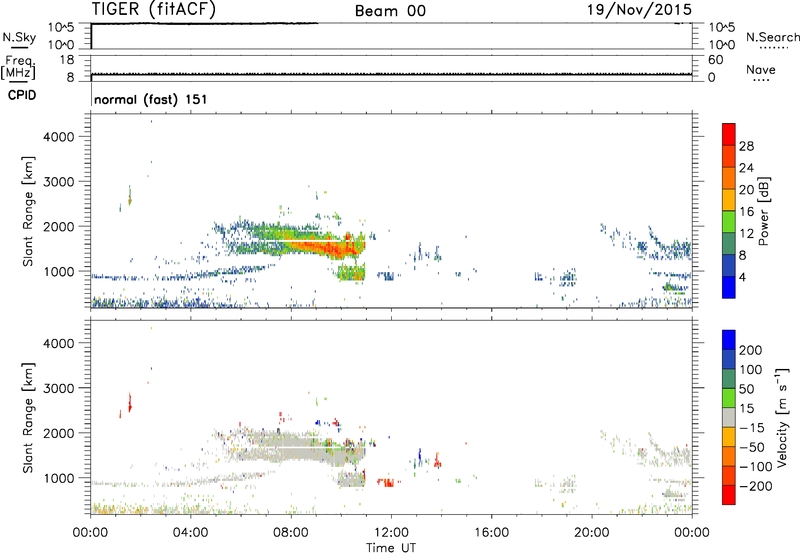Pick the 24–28 dB red-orange power color segment

[729, 157]
